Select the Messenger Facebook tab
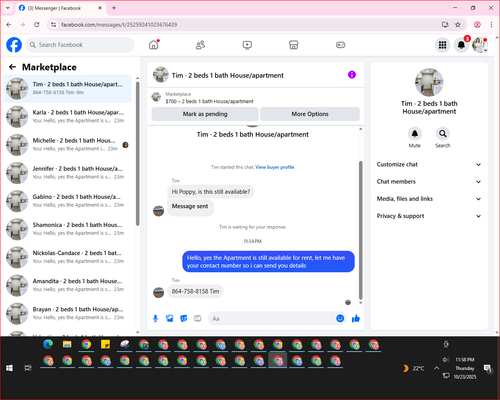The height and width of the screenshot is (400, 500). 61,8
